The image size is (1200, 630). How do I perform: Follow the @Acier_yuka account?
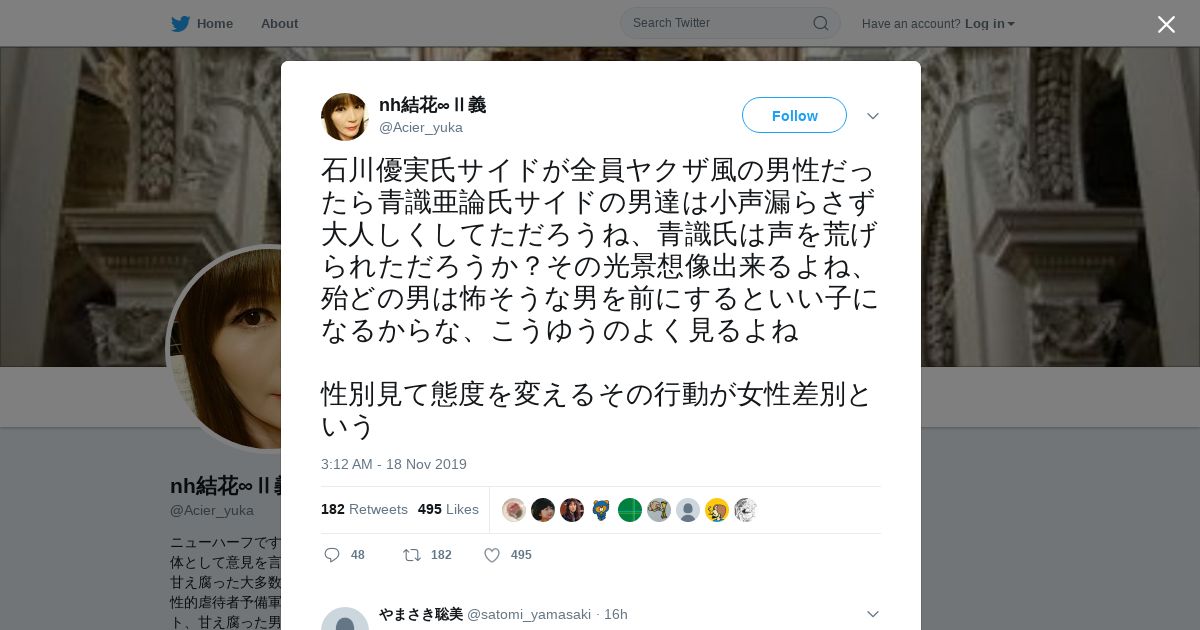[794, 115]
